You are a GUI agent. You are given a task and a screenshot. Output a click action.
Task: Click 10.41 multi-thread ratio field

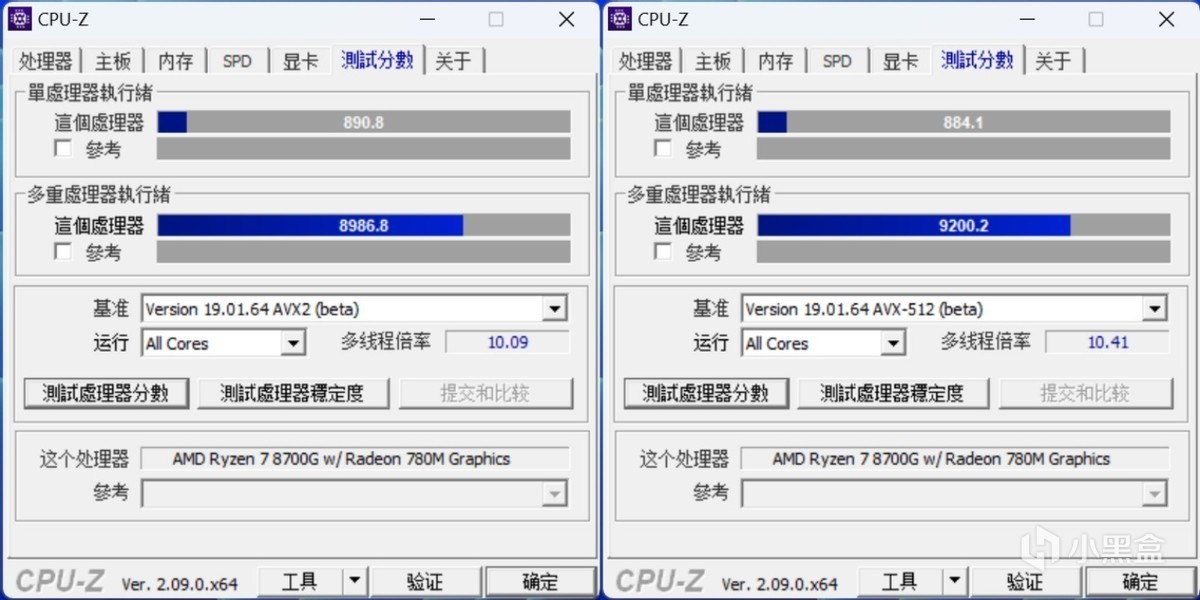(x=1107, y=342)
